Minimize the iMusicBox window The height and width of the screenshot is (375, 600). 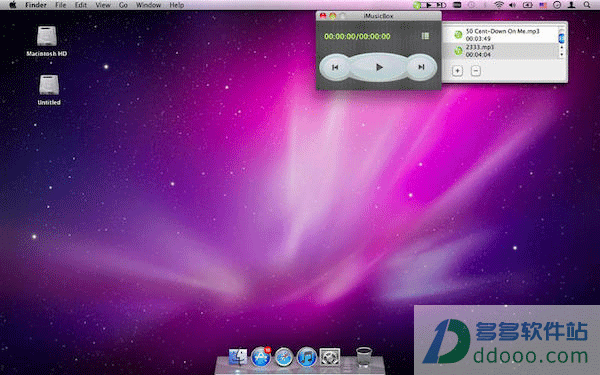(x=333, y=16)
